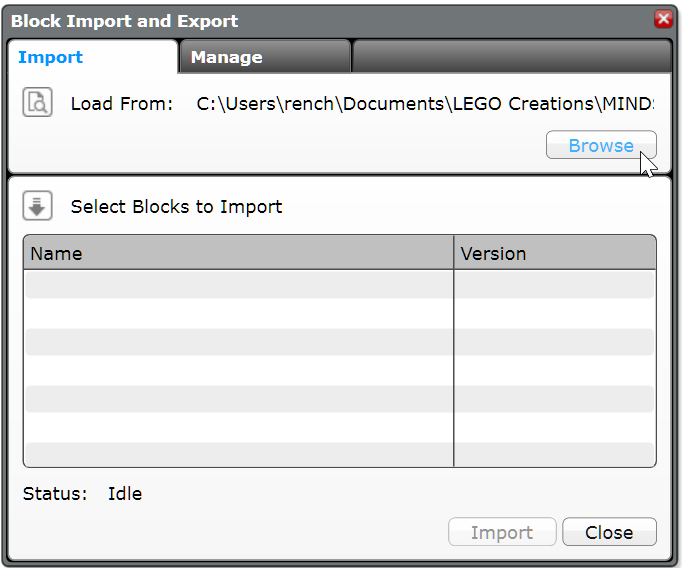Screen dimensions: 682x568
Task: Switch to the Import tab
Action: (x=51, y=57)
